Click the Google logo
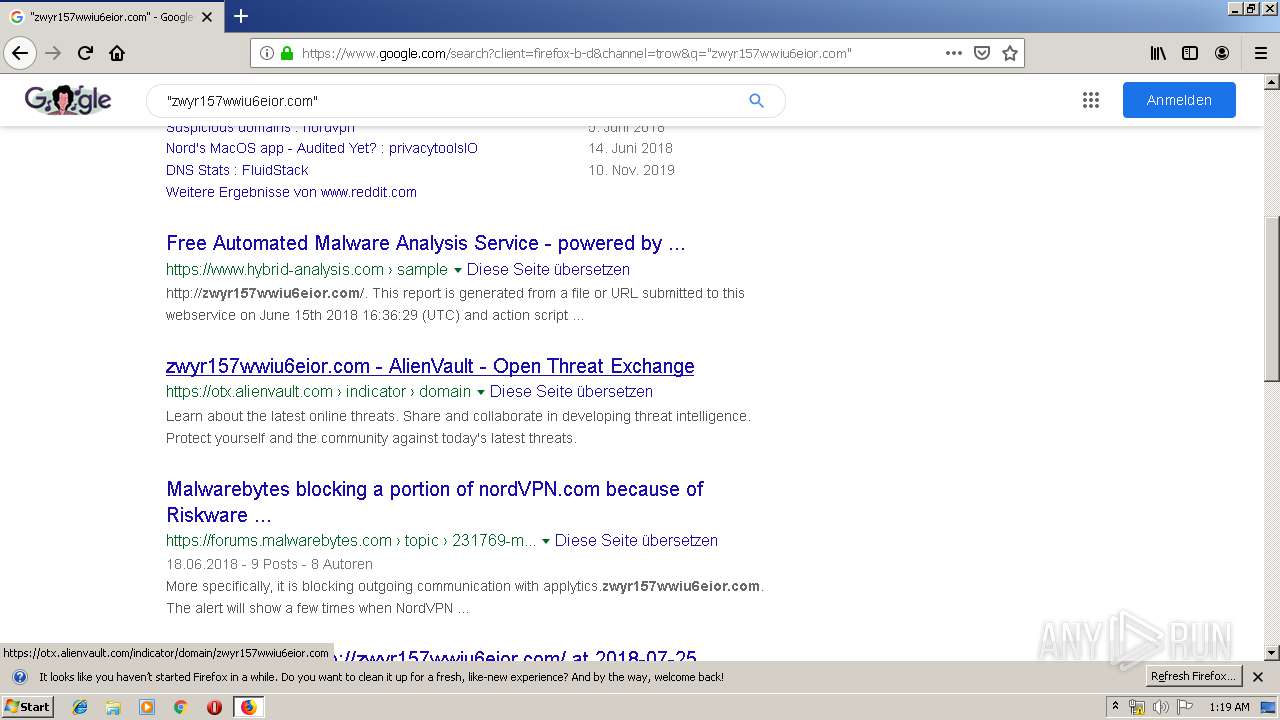 tap(68, 100)
